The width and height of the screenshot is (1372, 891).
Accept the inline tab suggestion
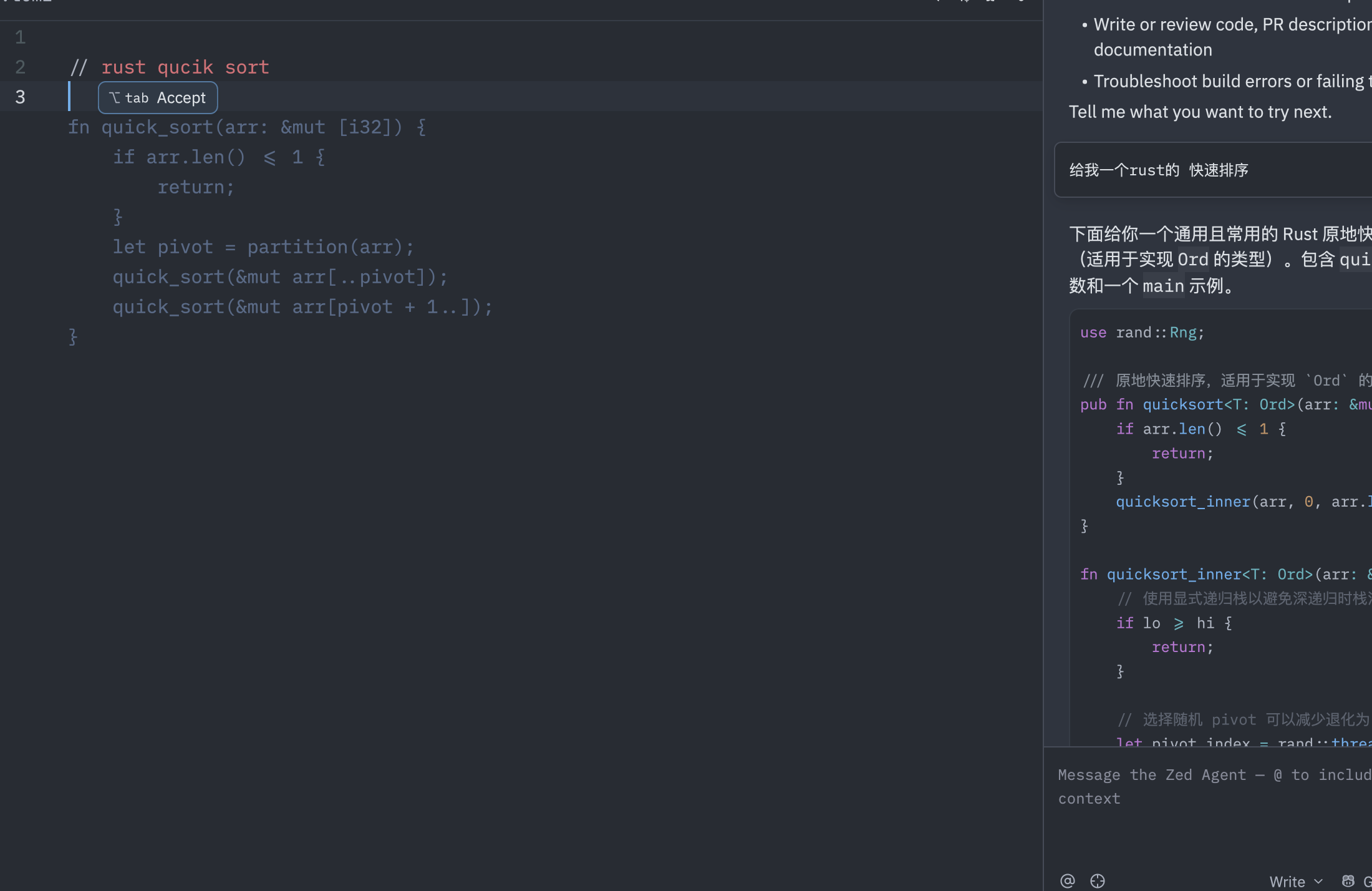158,98
